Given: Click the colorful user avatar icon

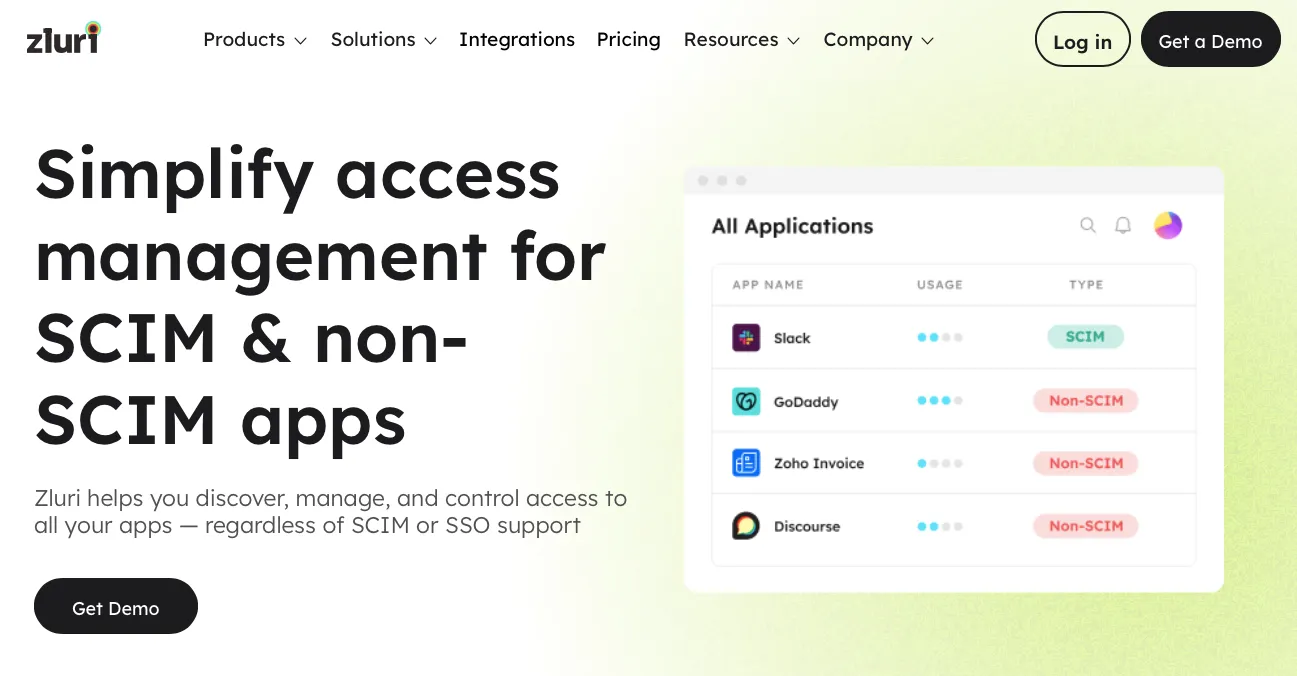Looking at the screenshot, I should pyautogui.click(x=1168, y=226).
